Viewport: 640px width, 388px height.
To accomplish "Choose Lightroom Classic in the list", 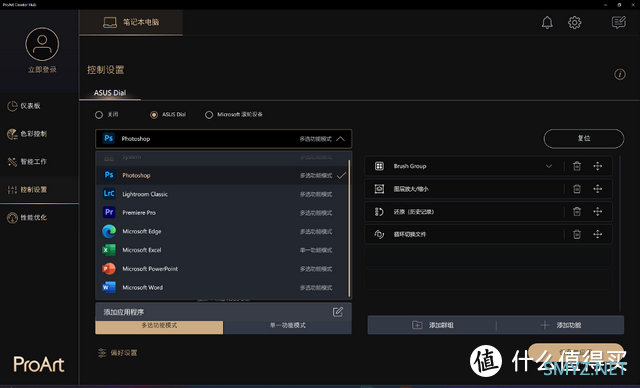I will (x=222, y=194).
